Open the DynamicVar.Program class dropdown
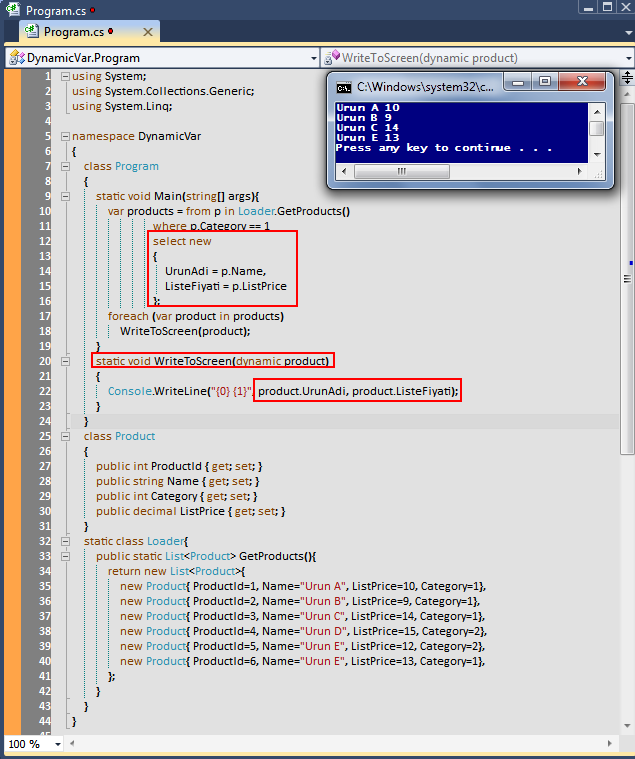The height and width of the screenshot is (759, 635). 313,58
